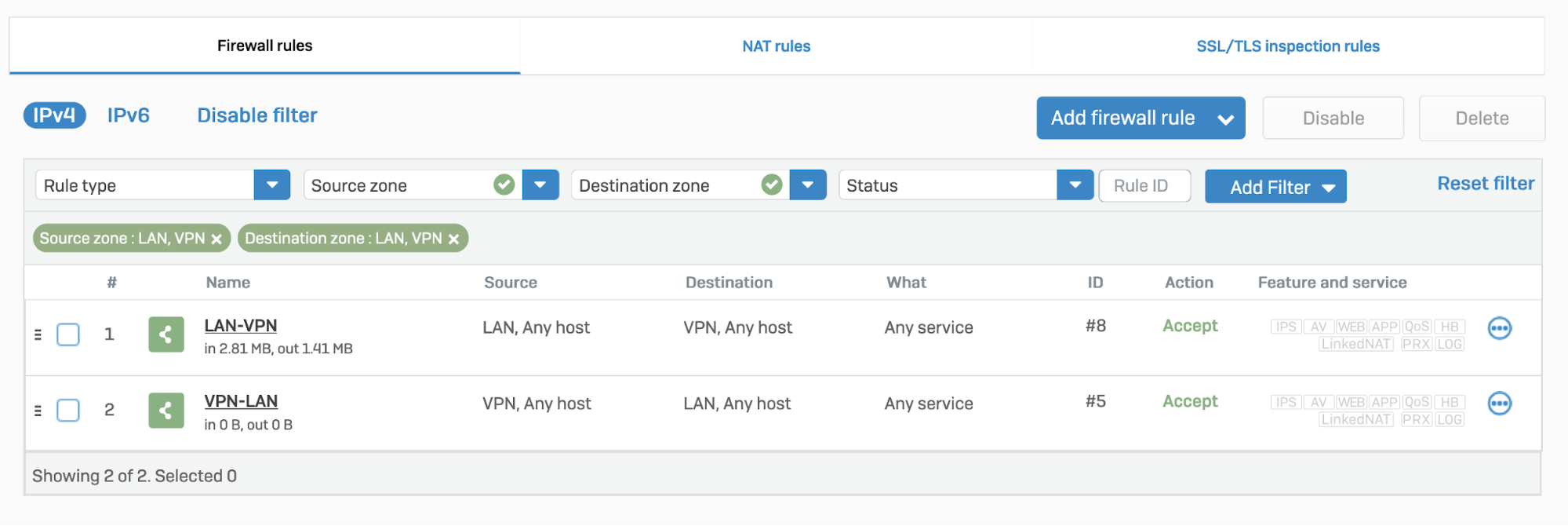
Task: Open the more options menu for VPN-LAN
Action: tap(1499, 404)
